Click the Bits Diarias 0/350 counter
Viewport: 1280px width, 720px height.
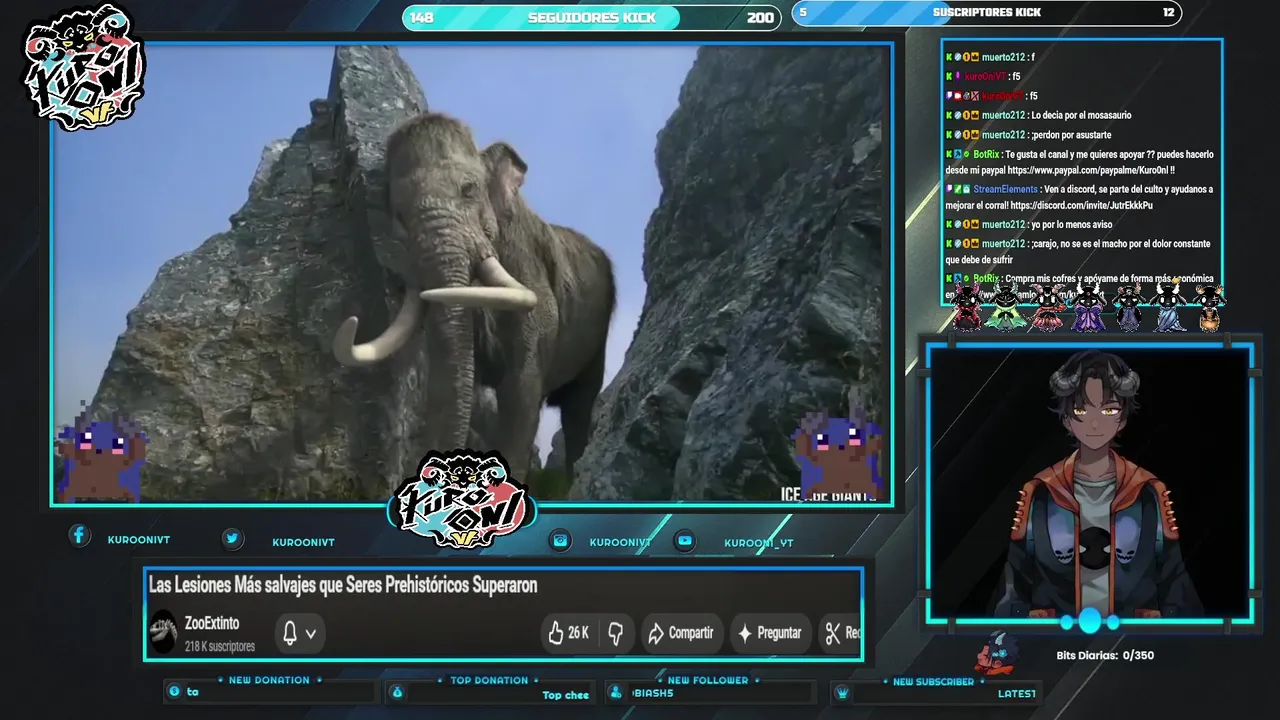click(1105, 656)
